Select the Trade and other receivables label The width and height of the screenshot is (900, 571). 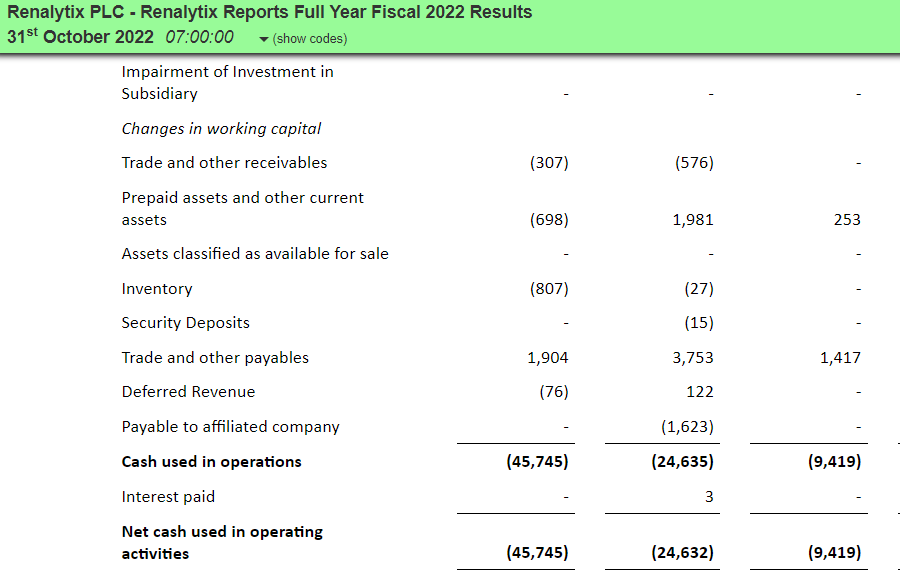[x=224, y=162]
